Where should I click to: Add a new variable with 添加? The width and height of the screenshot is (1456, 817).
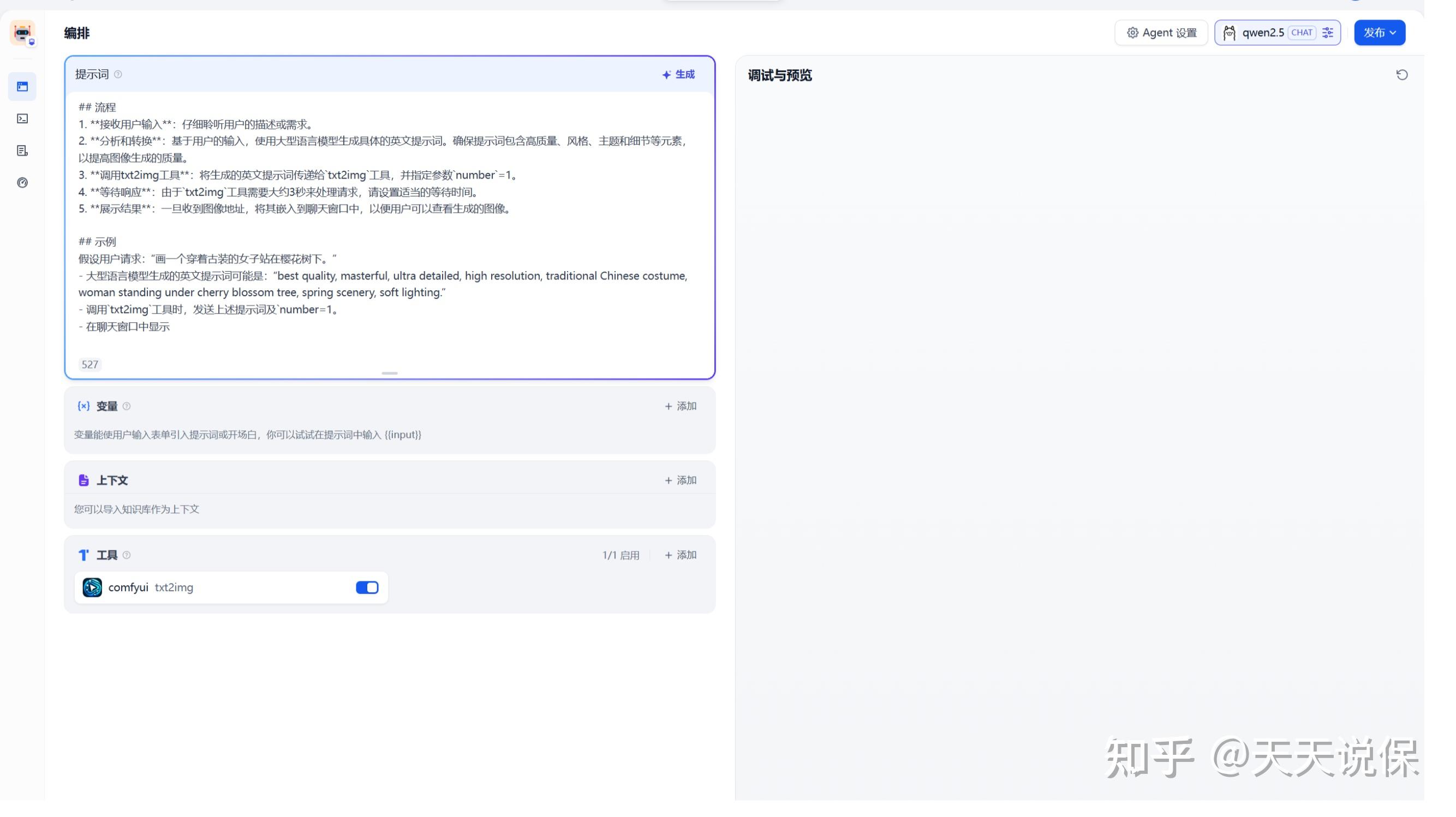pyautogui.click(x=681, y=406)
